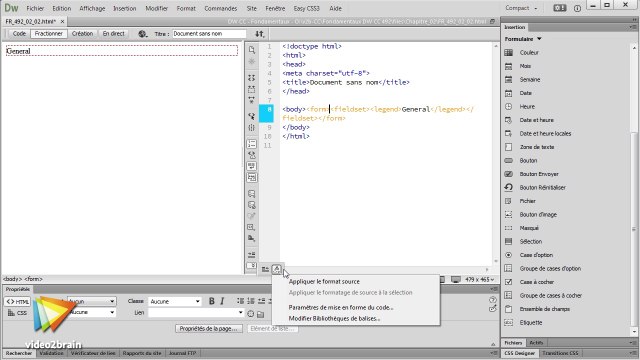Click the Format Source Code icon
Screen dimensions: 640x360
[277, 269]
